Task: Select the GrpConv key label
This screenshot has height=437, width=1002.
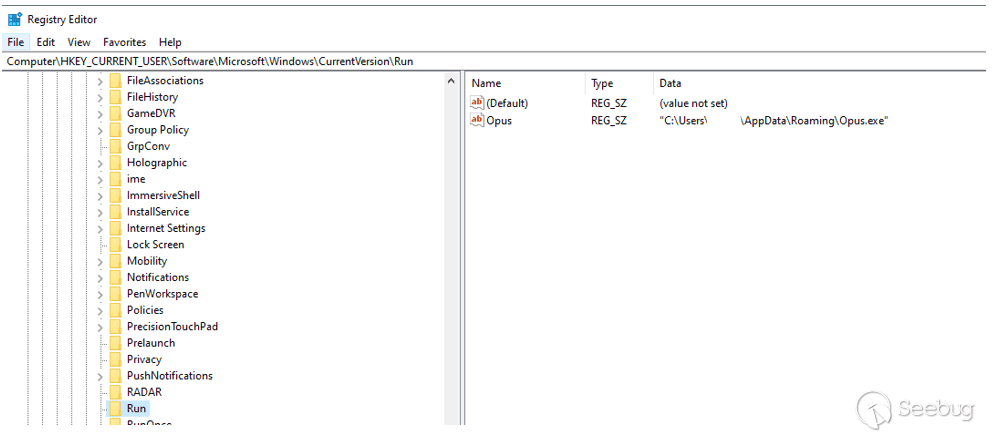Action: click(148, 146)
